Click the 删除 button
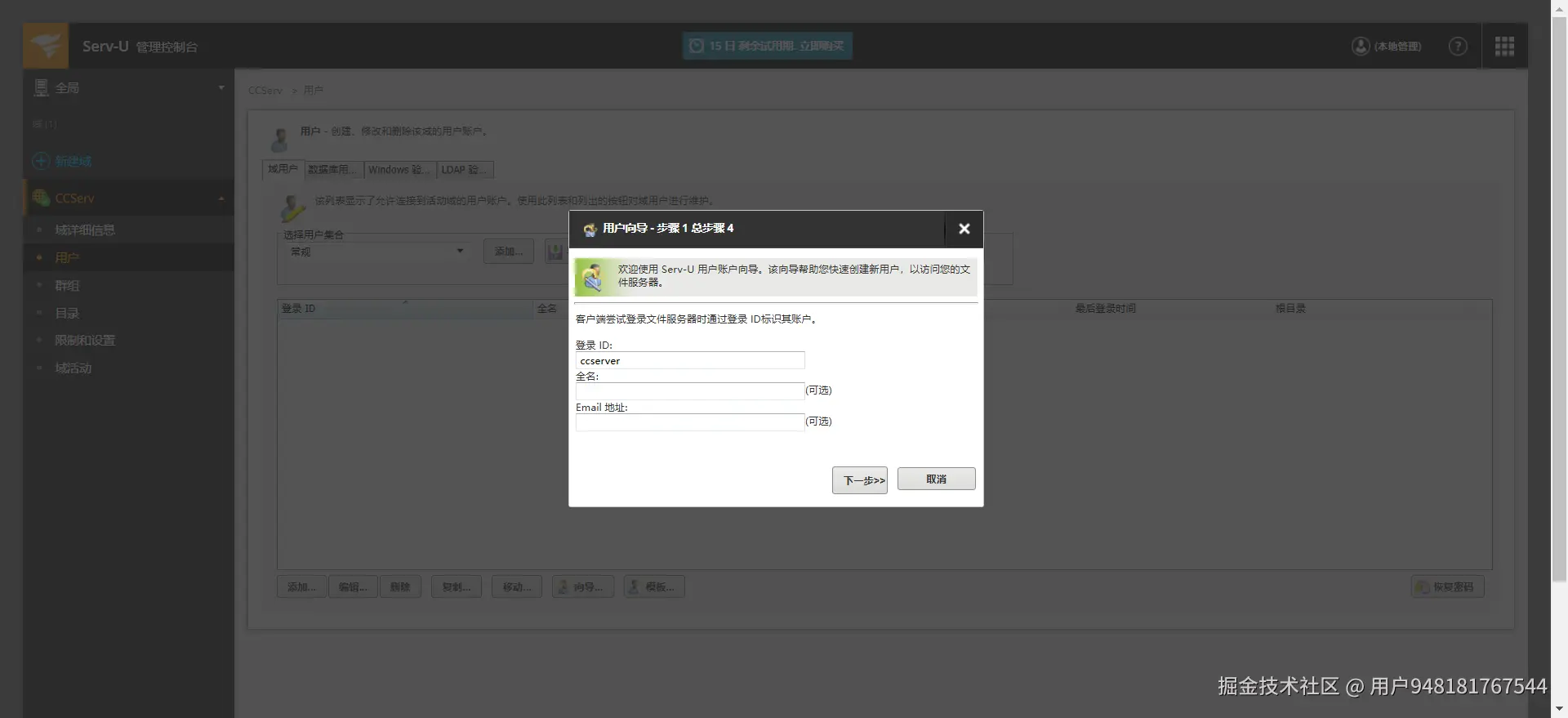Image resolution: width=1568 pixels, height=718 pixels. 400,587
